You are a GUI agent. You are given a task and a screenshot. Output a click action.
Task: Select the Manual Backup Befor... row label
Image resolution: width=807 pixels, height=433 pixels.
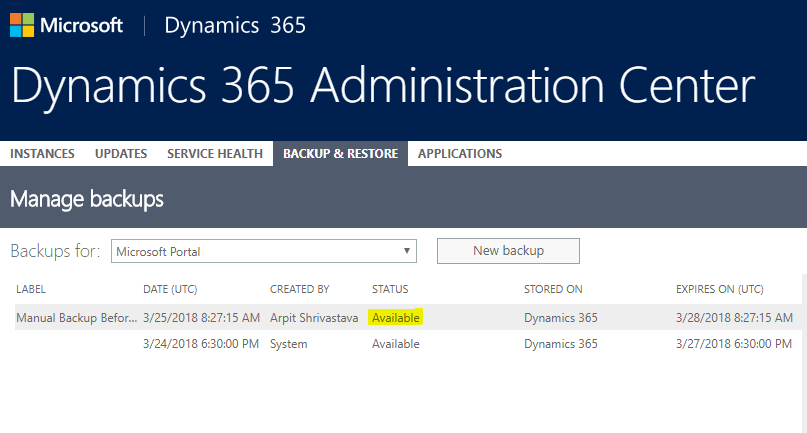point(77,318)
